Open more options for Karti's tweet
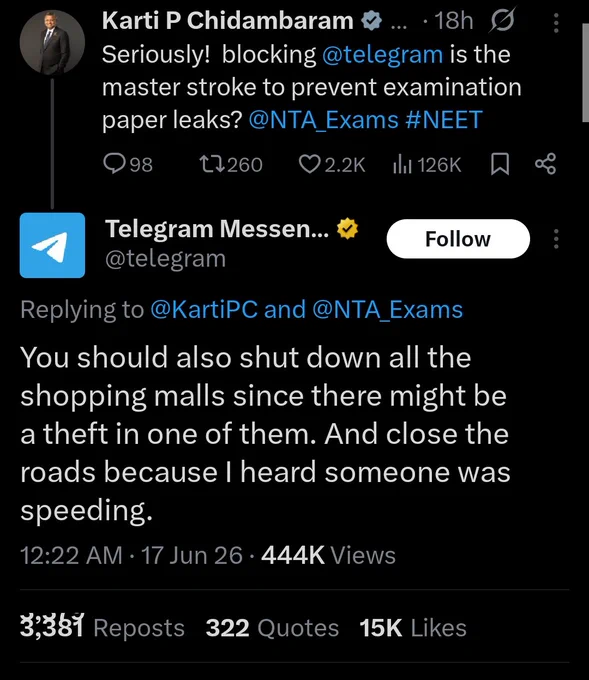 point(556,23)
